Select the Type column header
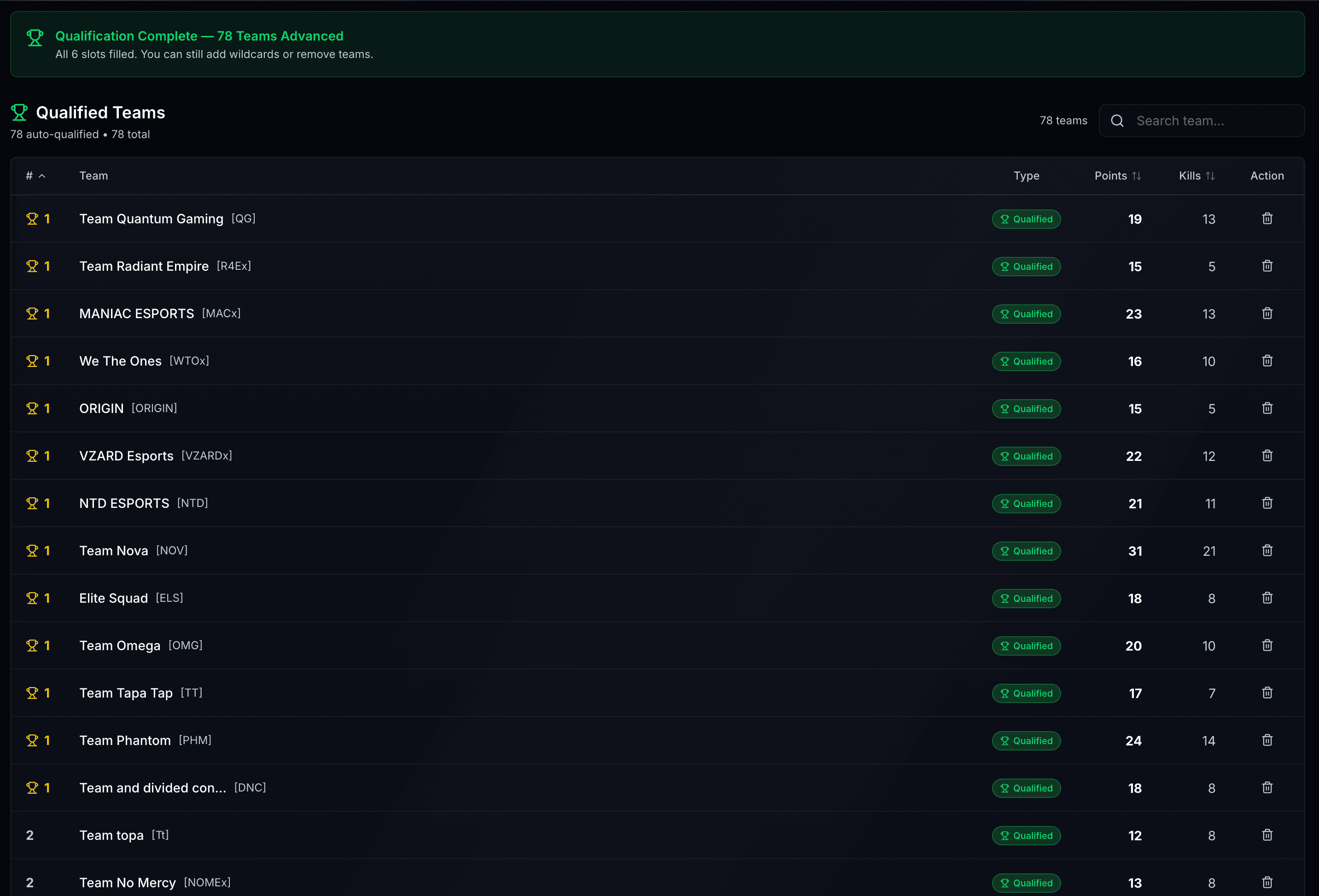 (1026, 176)
